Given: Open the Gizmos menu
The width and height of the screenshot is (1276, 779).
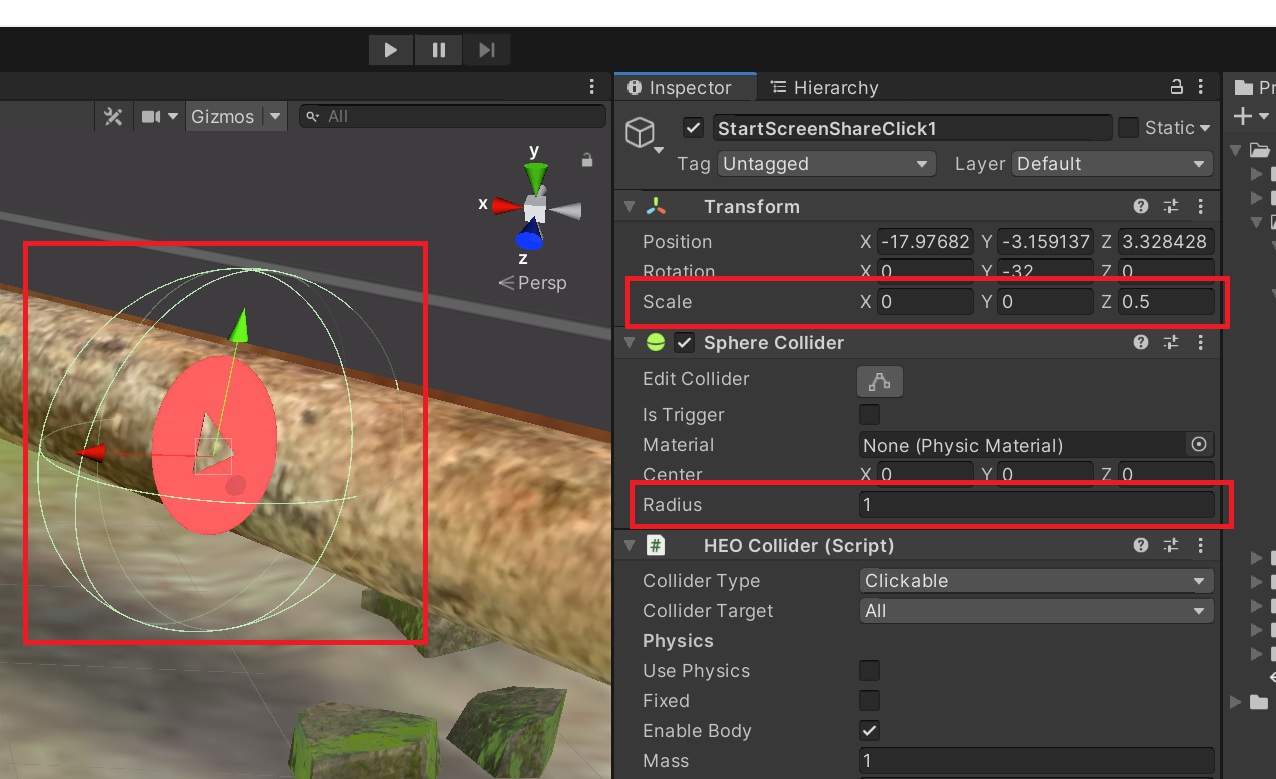Looking at the screenshot, I should point(222,117).
